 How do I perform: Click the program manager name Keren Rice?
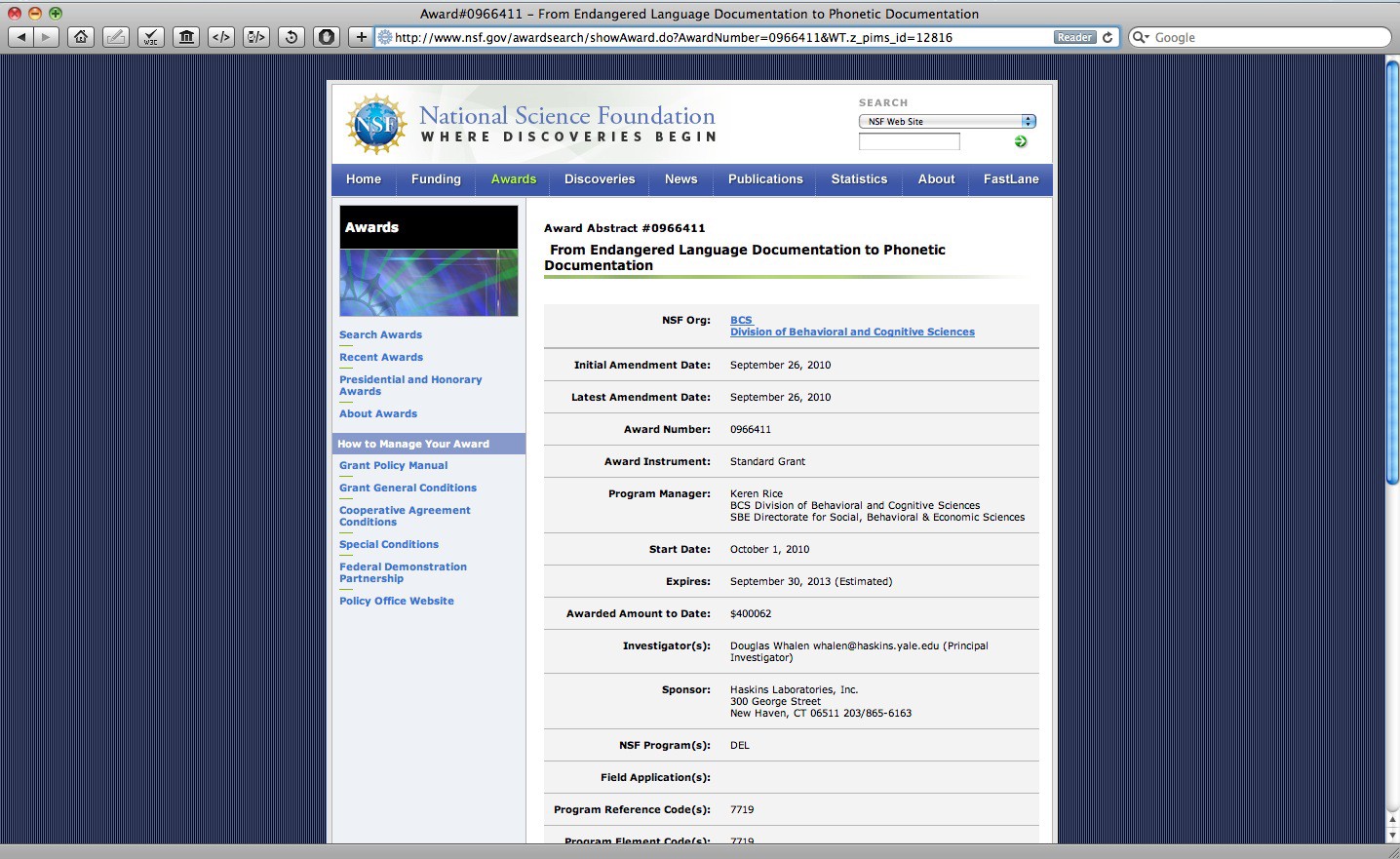click(757, 493)
